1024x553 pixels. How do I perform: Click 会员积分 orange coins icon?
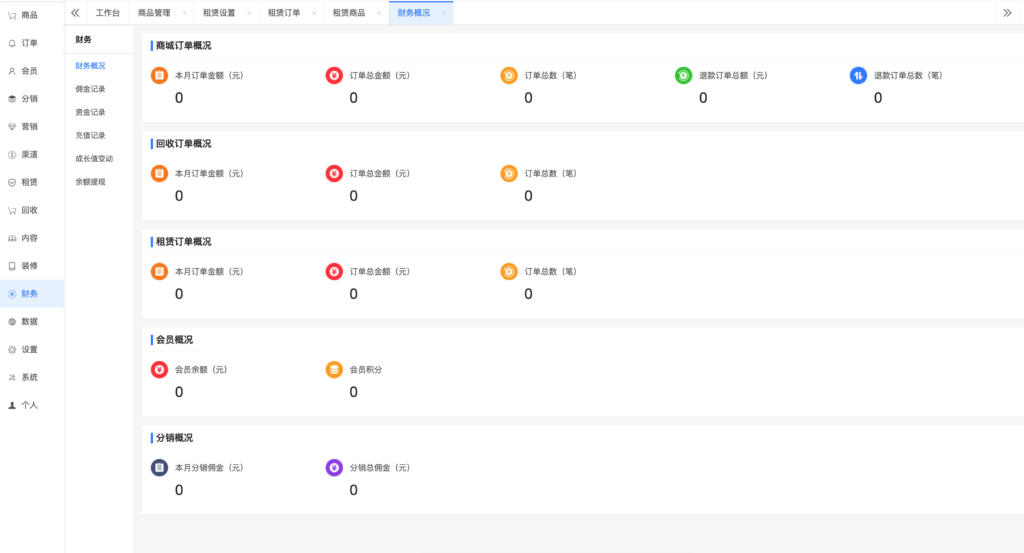334,369
